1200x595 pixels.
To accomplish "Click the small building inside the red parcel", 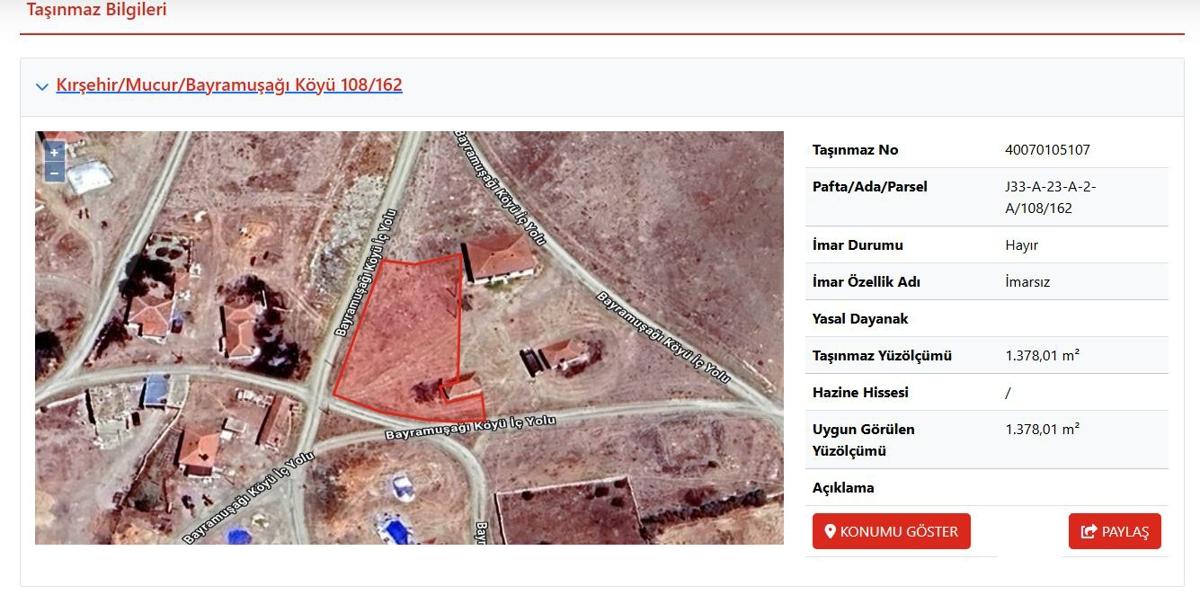I will pos(462,387).
